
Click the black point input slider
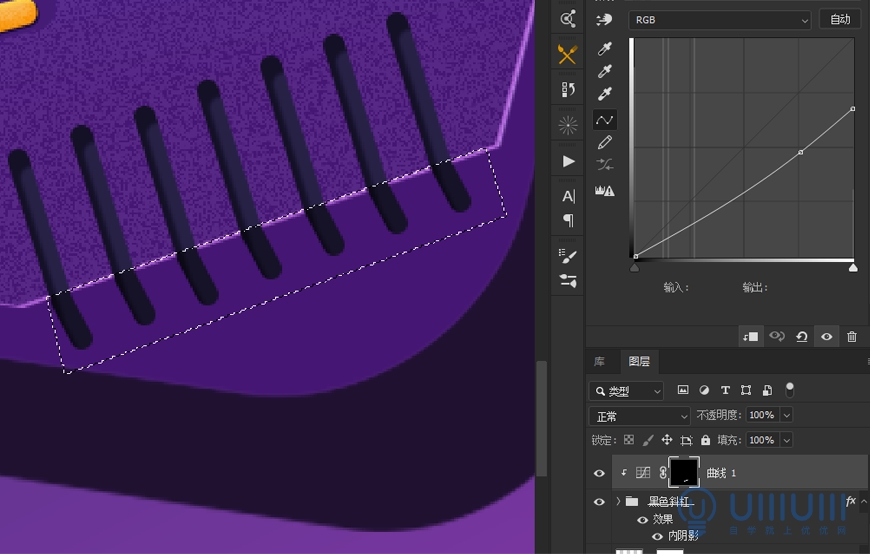635,268
